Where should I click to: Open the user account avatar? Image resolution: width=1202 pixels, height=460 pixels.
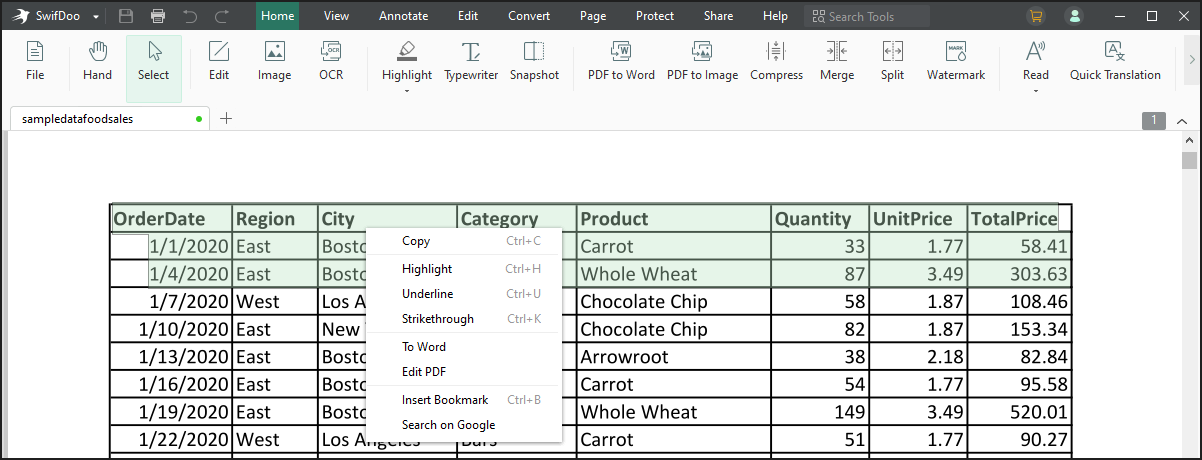tap(1074, 16)
